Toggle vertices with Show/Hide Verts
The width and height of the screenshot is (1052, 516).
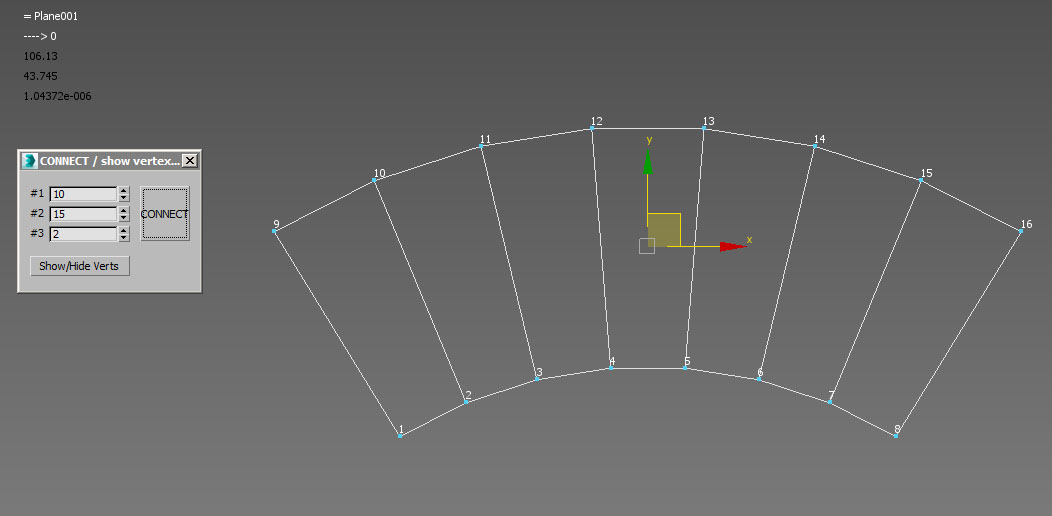[x=80, y=266]
